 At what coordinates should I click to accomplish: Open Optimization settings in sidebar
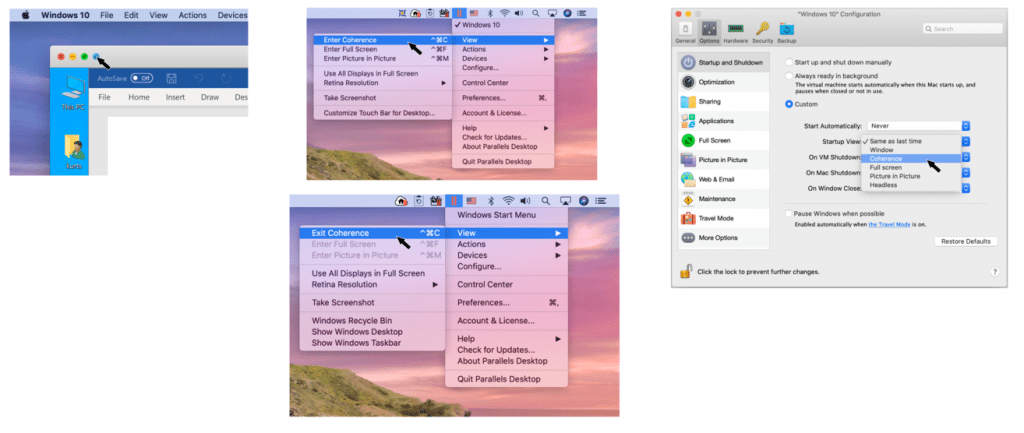pyautogui.click(x=723, y=82)
